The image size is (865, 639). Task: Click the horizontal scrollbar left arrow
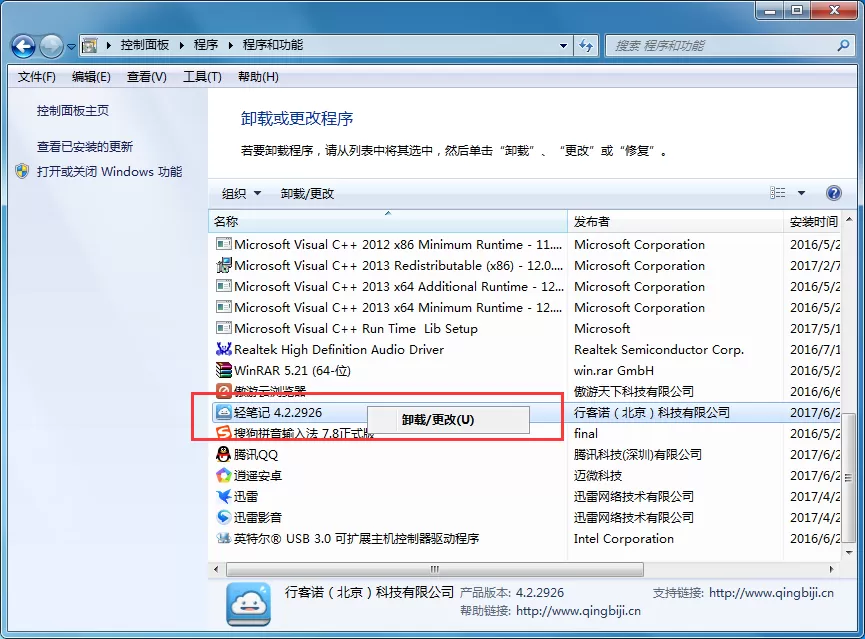(x=216, y=569)
